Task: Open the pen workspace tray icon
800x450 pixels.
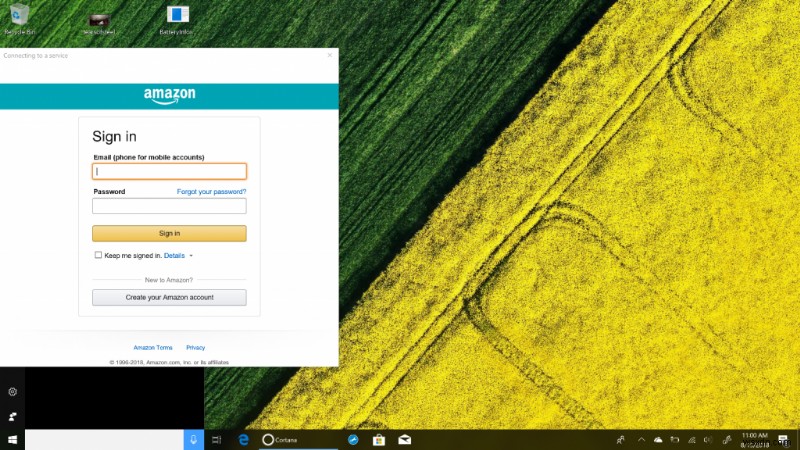Action: click(x=728, y=440)
